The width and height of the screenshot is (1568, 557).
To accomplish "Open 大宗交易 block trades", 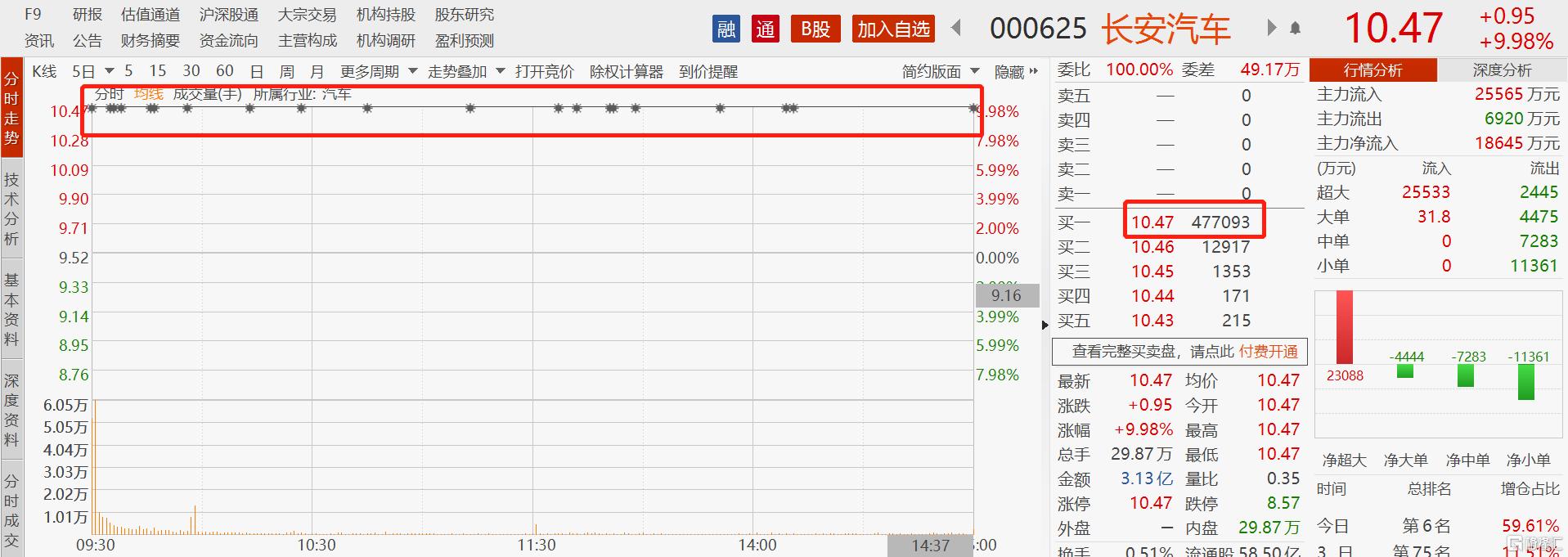I will [308, 15].
